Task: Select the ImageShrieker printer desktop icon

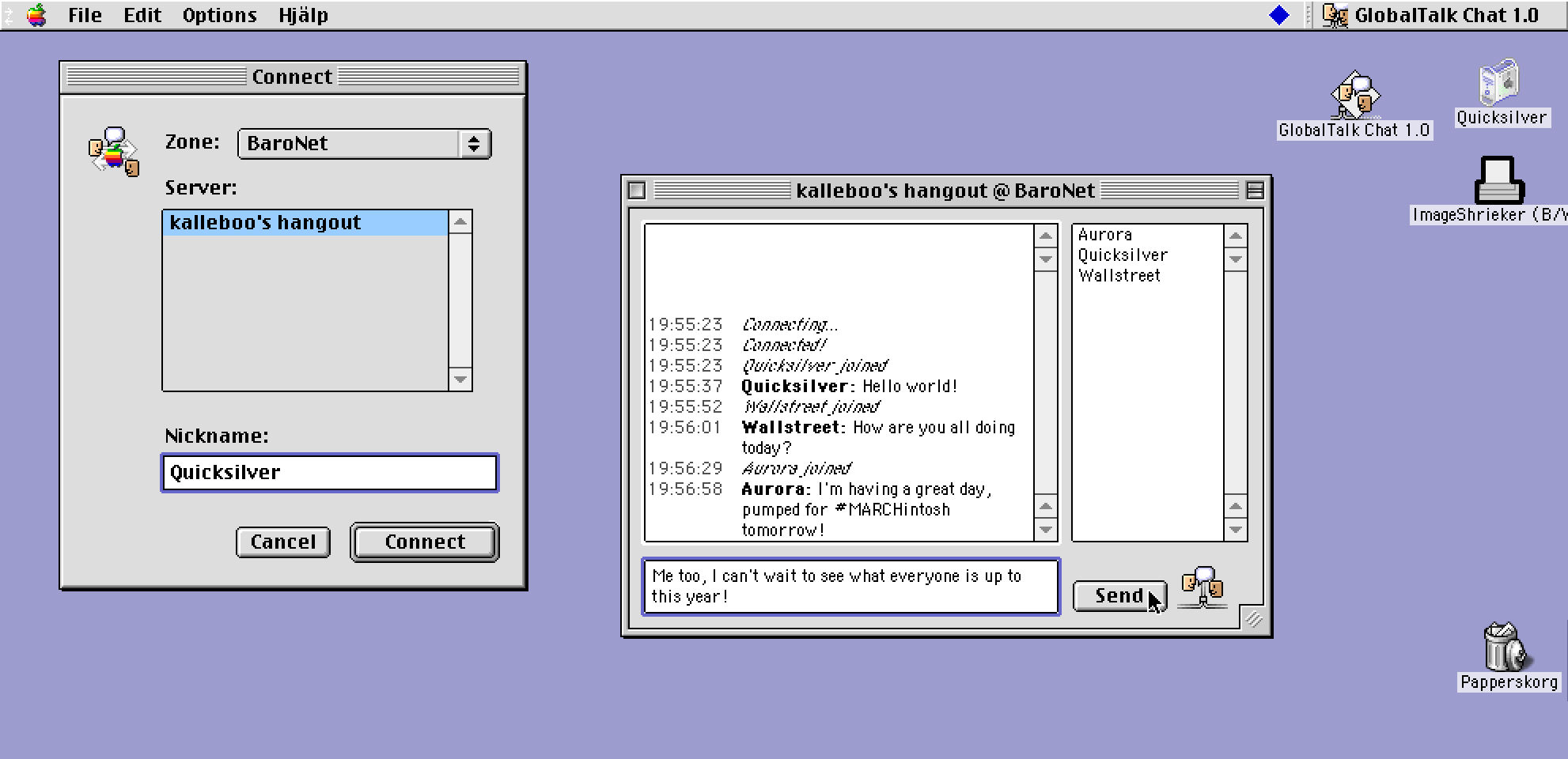Action: point(1498,180)
